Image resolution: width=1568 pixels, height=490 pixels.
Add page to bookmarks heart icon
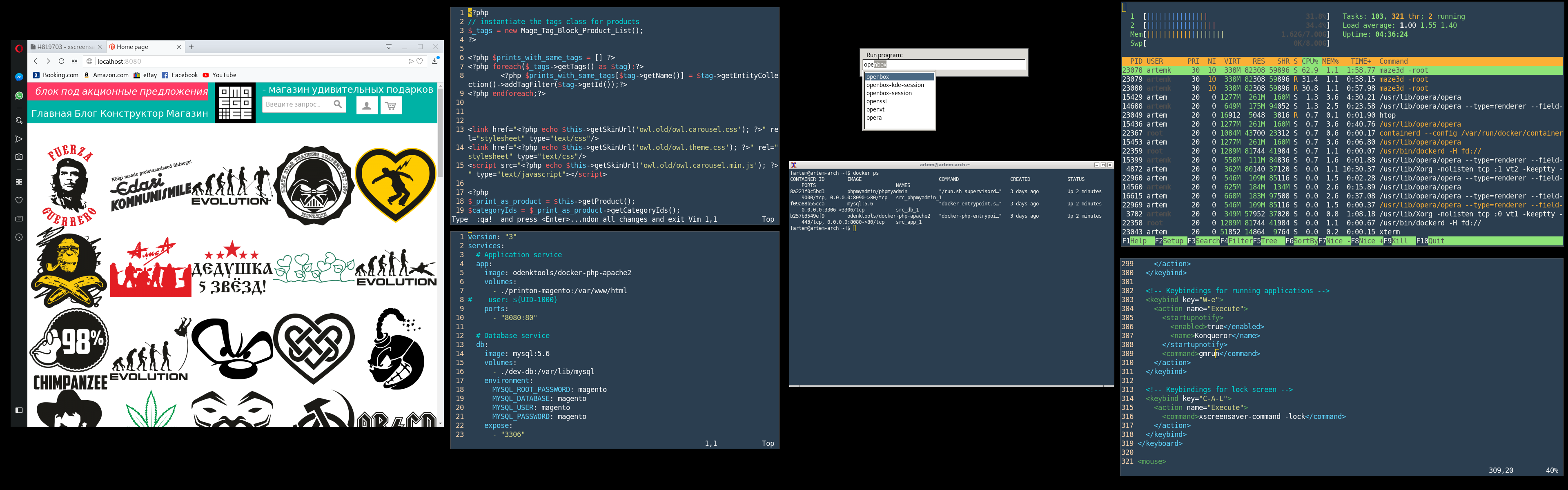pos(419,62)
